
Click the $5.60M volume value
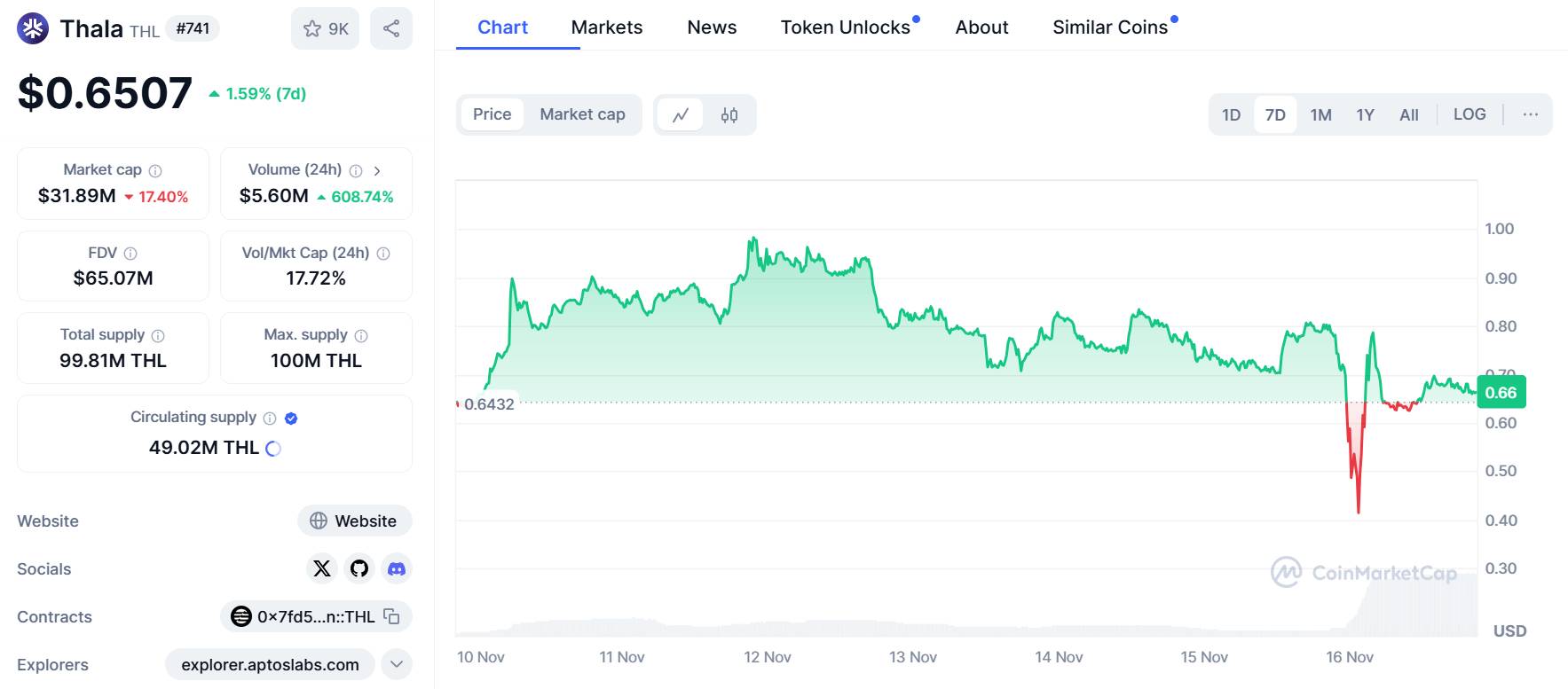point(273,196)
